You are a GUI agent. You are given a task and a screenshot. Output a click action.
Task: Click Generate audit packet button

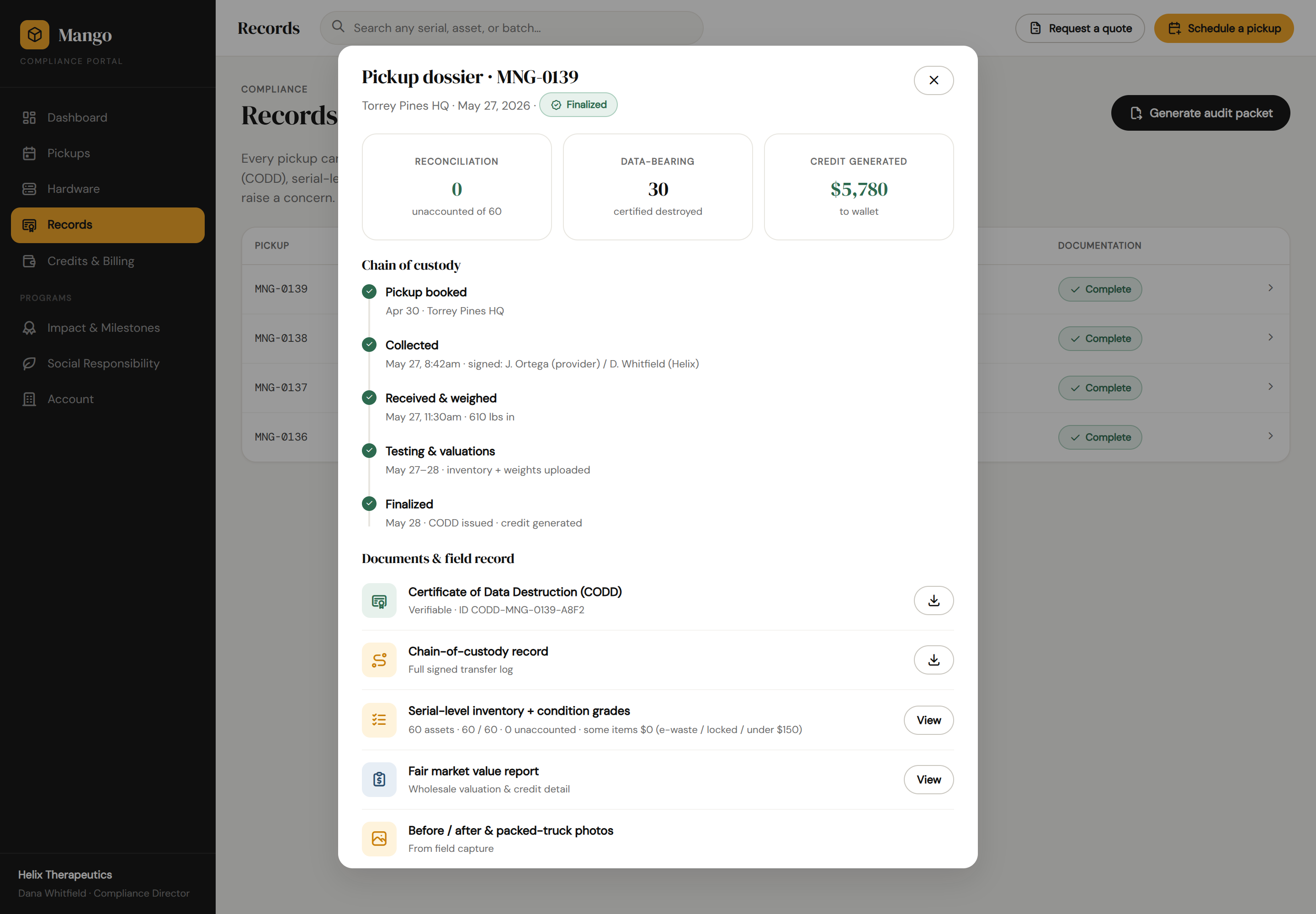pyautogui.click(x=1200, y=113)
